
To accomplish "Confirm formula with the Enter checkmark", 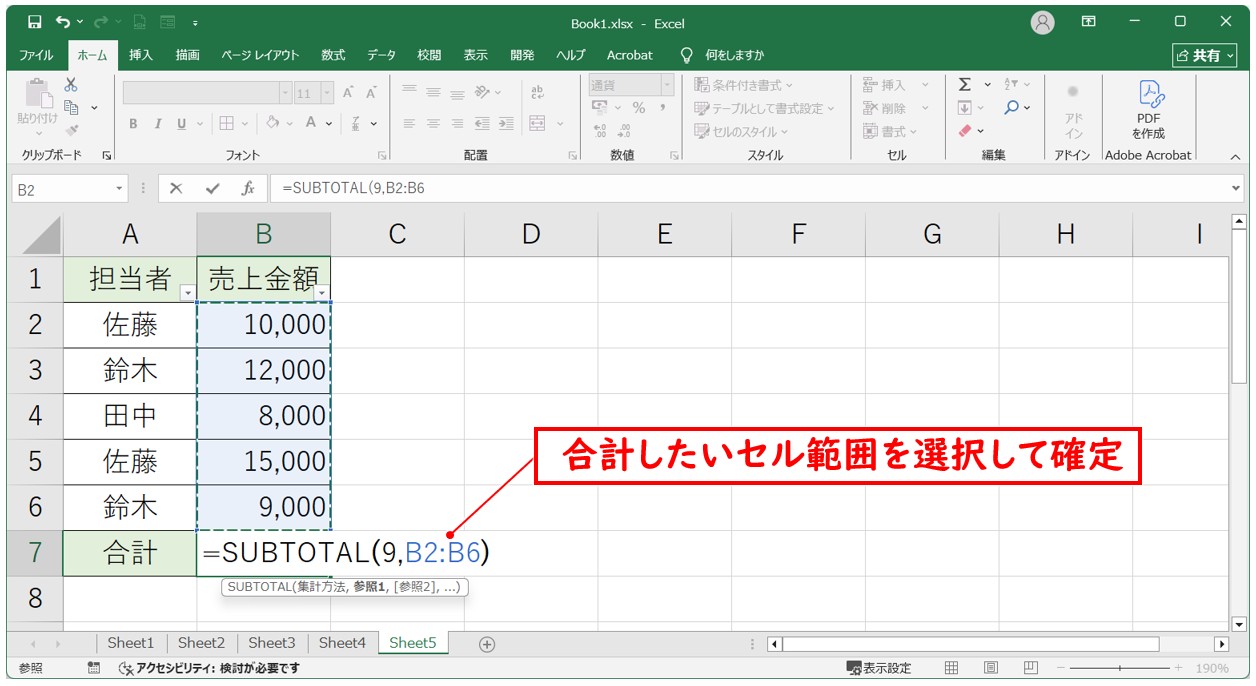I will (212, 188).
